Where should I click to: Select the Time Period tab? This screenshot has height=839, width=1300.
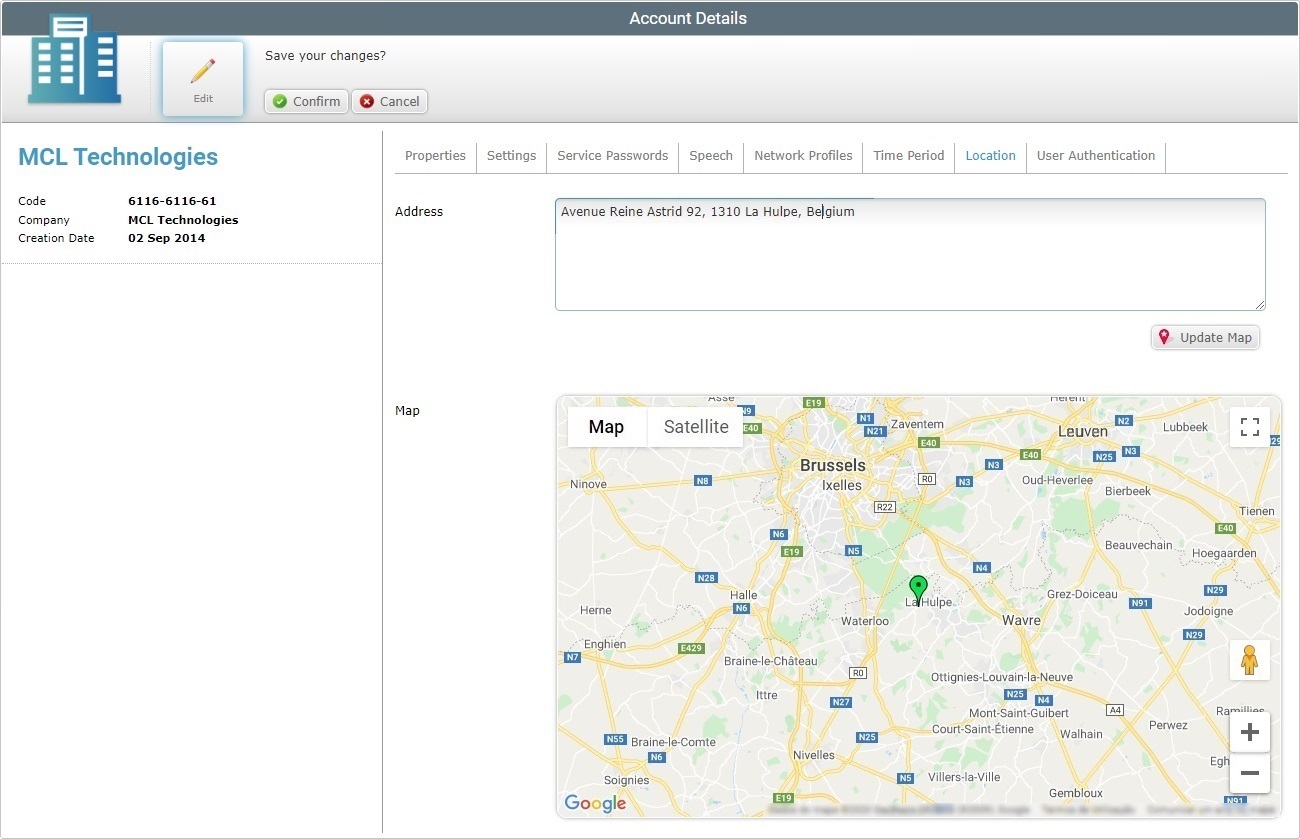[x=908, y=156]
